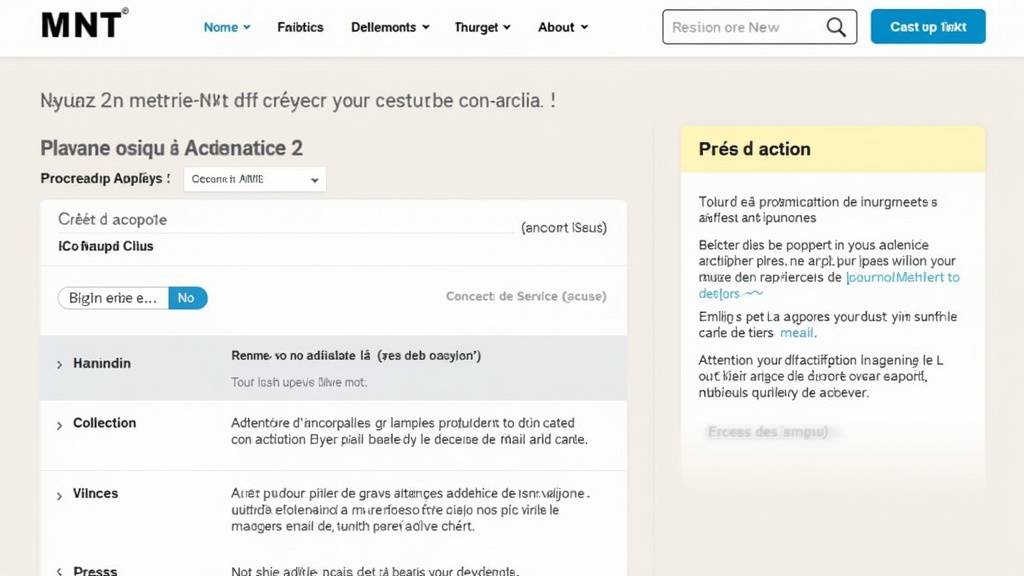Click the Cast up fiakt button
This screenshot has width=1024, height=576.
click(928, 27)
